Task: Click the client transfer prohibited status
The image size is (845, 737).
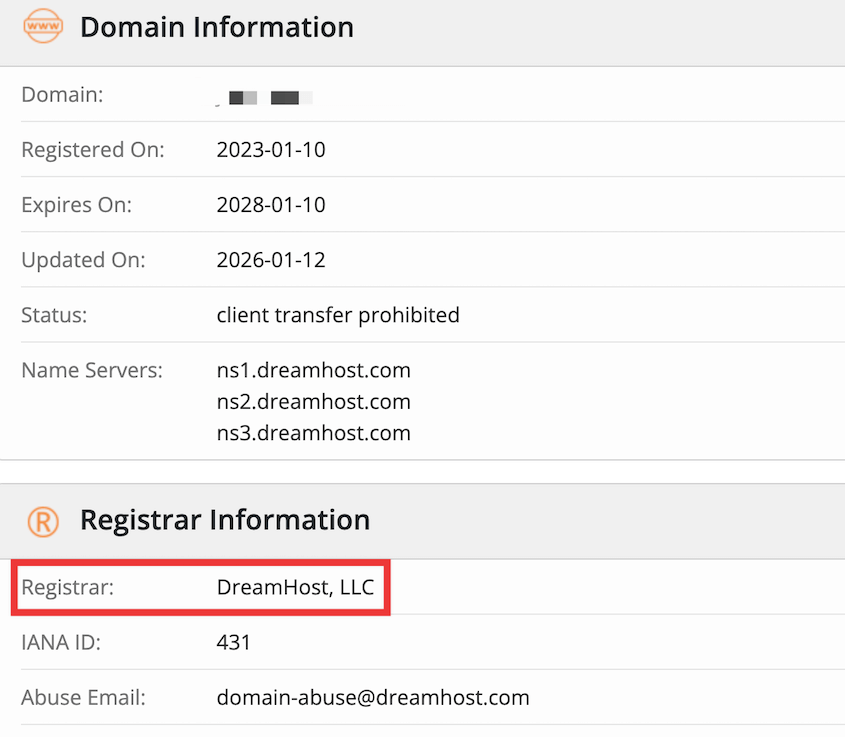Action: 338,314
